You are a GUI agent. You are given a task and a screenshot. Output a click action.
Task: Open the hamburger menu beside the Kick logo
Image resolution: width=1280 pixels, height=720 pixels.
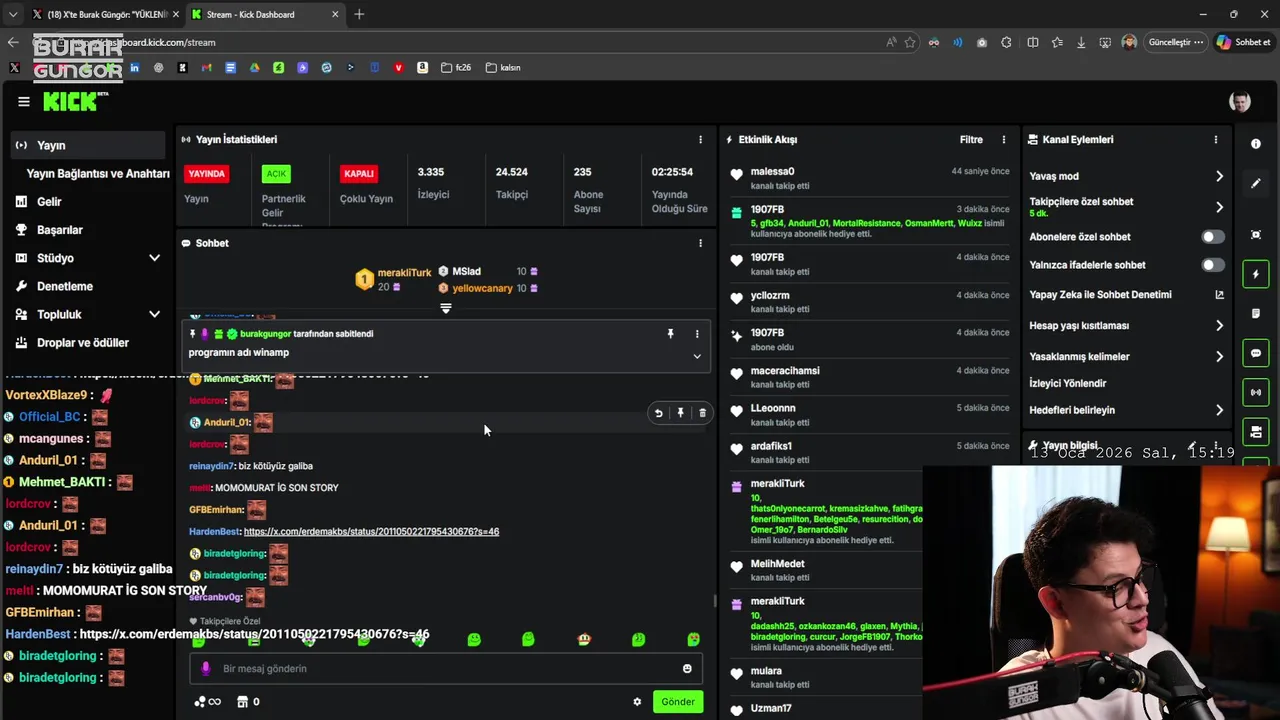click(x=24, y=101)
